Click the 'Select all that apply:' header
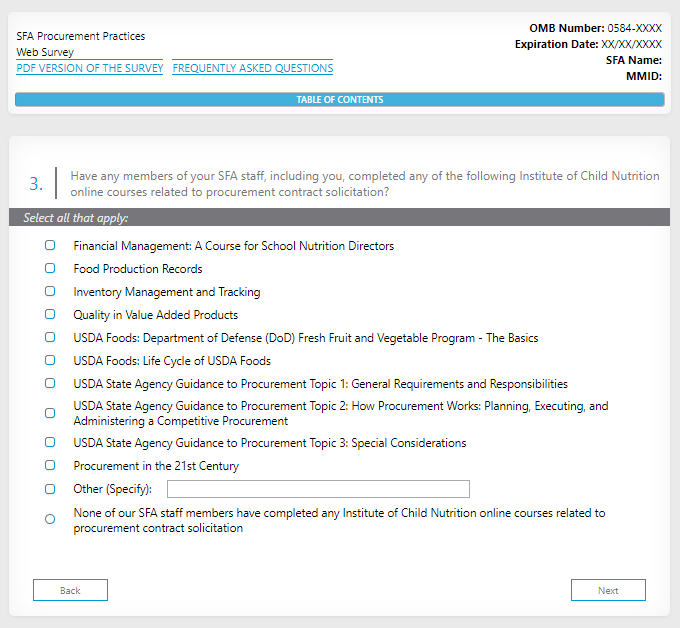680x628 pixels. [x=76, y=218]
